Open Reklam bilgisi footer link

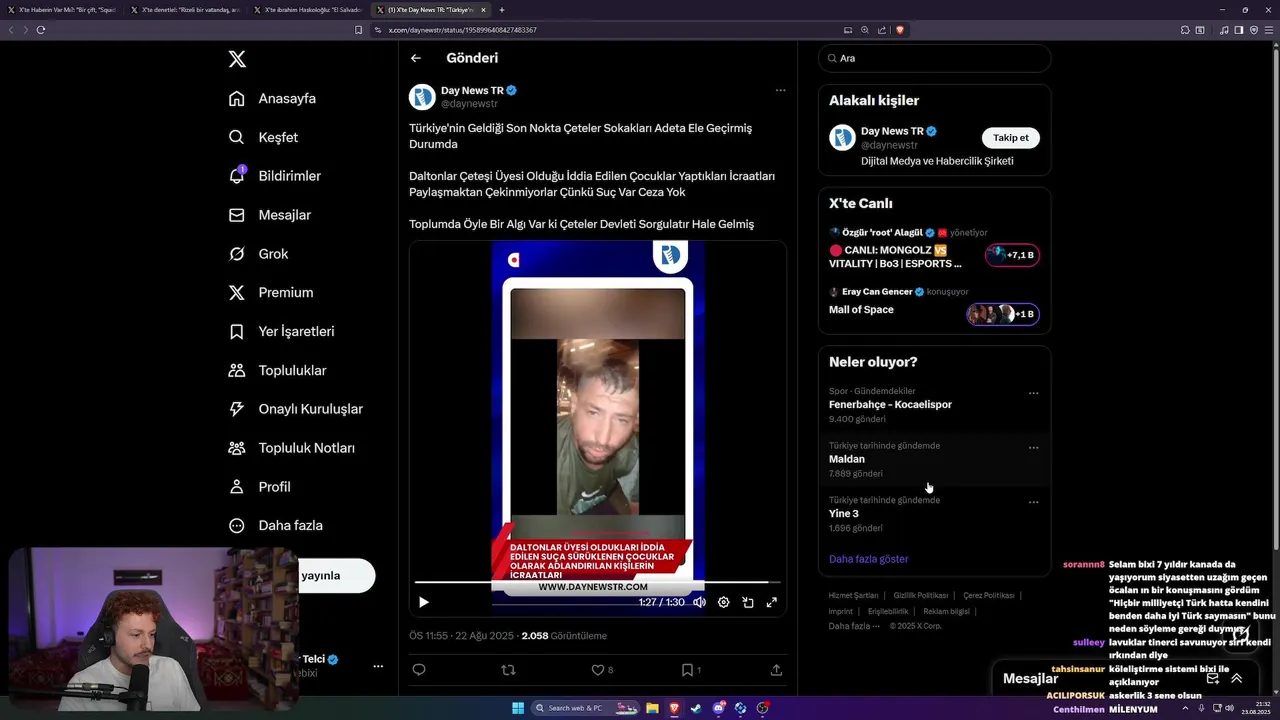948,611
